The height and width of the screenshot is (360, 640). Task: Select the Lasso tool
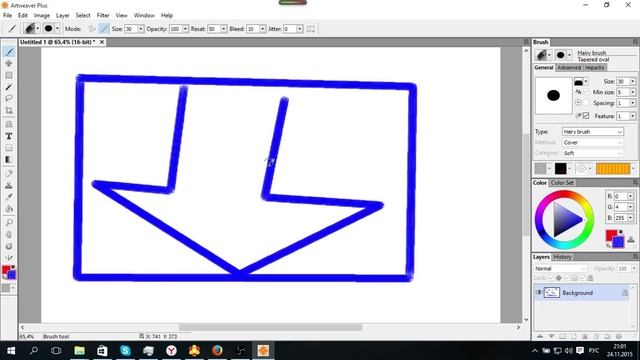tap(9, 98)
